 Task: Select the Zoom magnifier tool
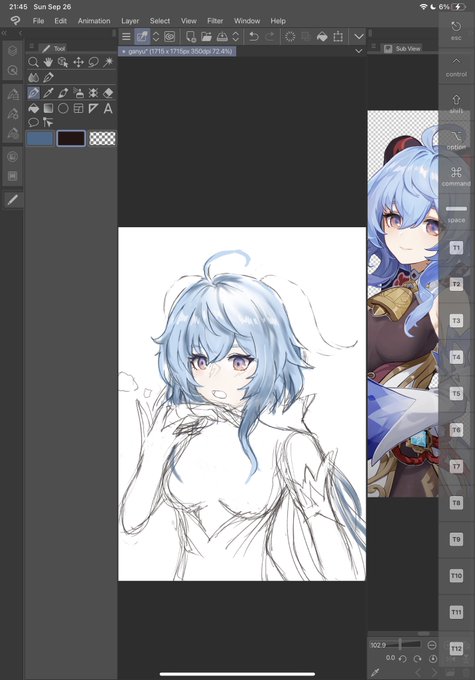click(33, 62)
